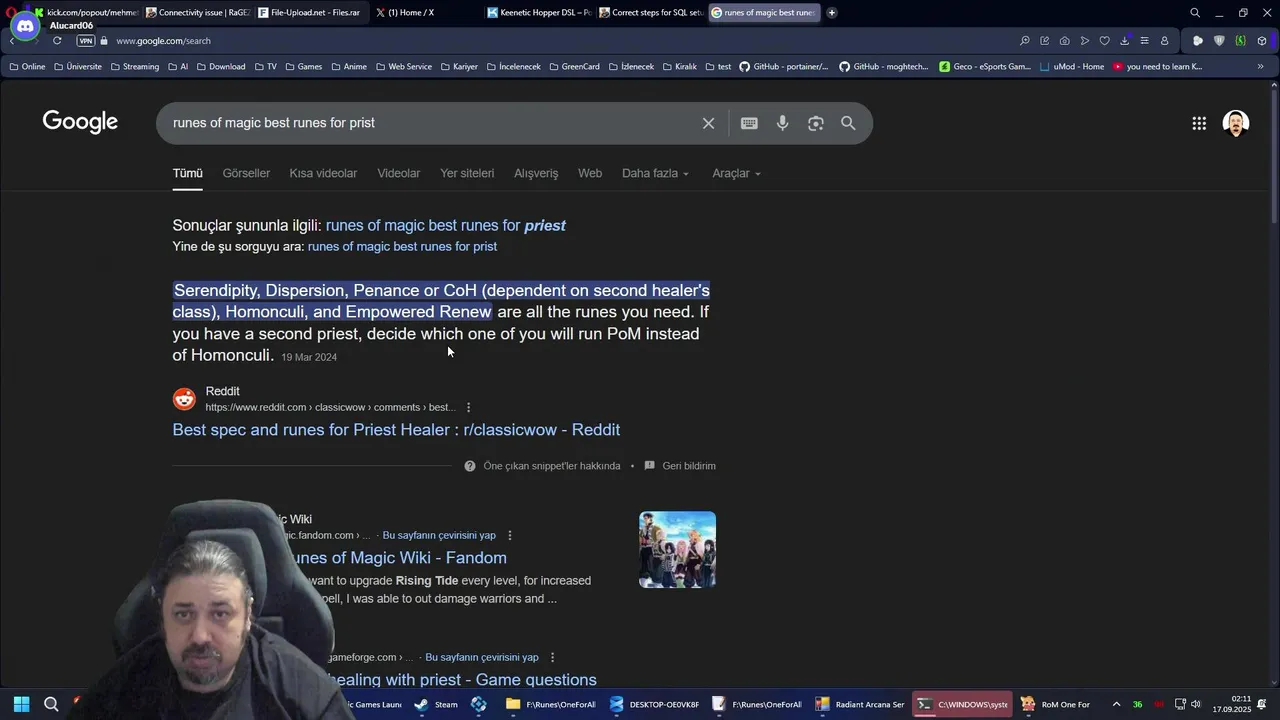Screen dimensions: 1280x720
Task: Expand the Araçlar tools dropdown
Action: pyautogui.click(x=736, y=173)
